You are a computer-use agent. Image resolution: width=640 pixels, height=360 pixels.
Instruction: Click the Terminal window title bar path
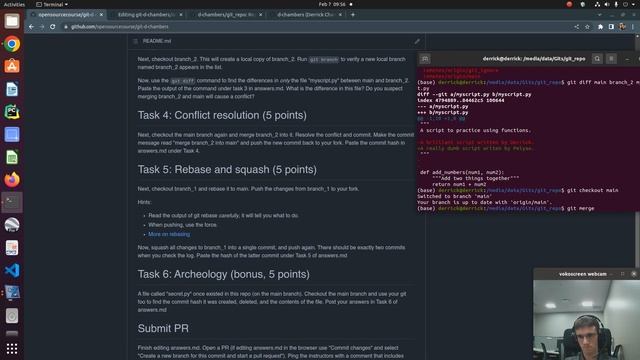534,59
